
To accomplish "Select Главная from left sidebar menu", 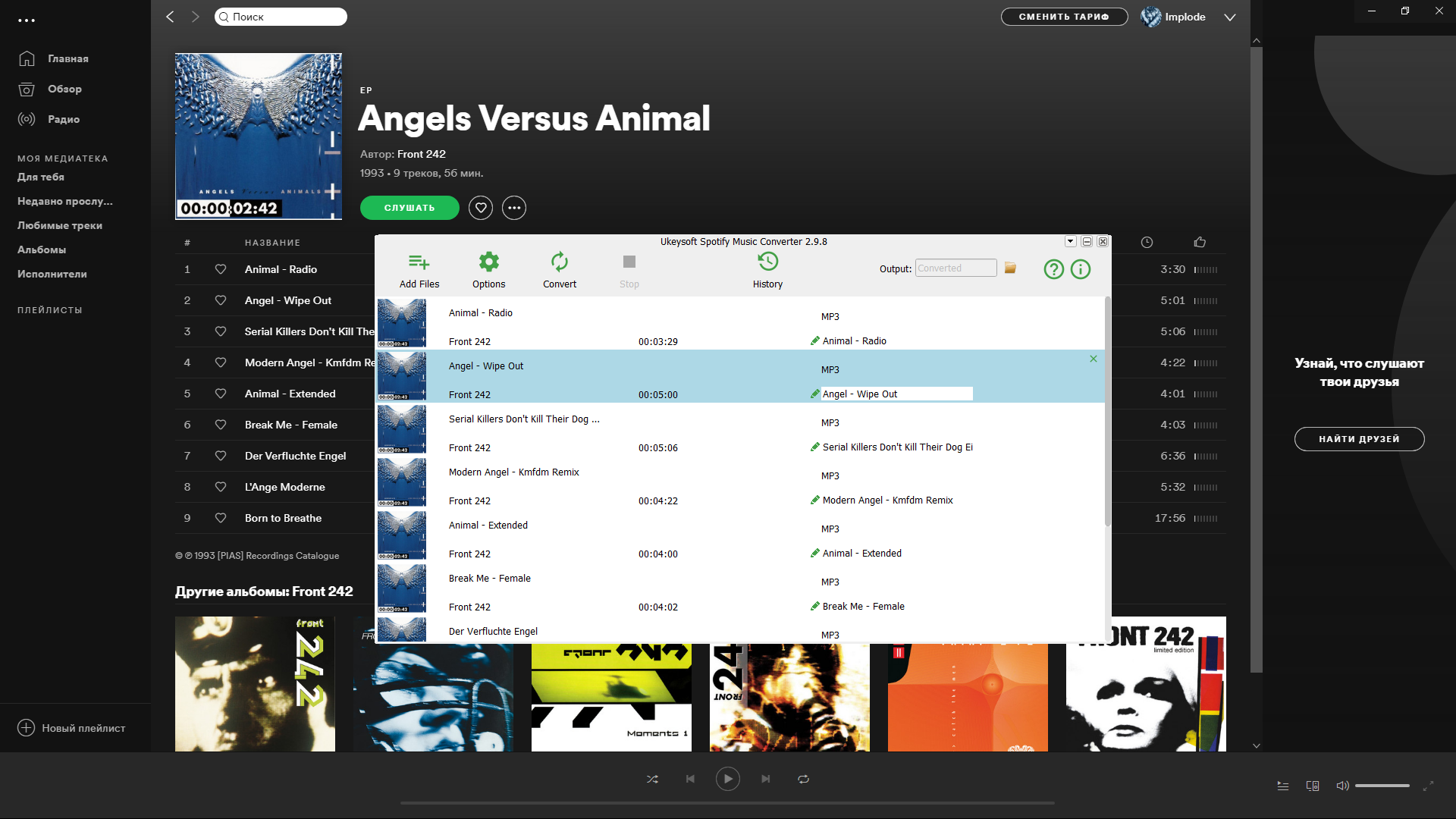I will [67, 58].
